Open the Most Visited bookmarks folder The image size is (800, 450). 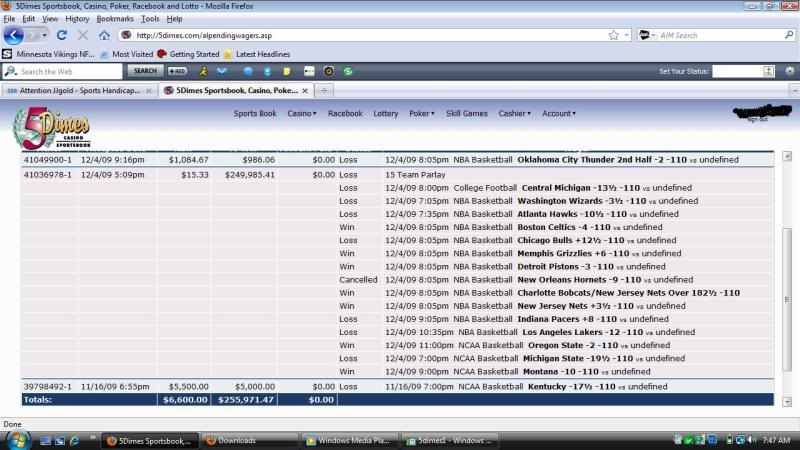point(127,54)
